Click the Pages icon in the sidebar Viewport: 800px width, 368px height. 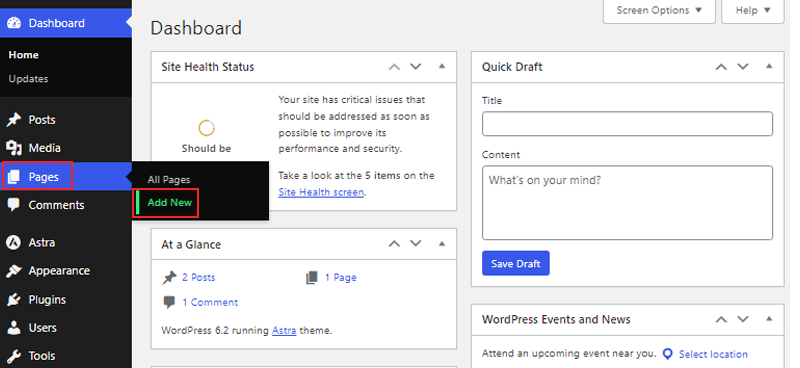(x=14, y=177)
